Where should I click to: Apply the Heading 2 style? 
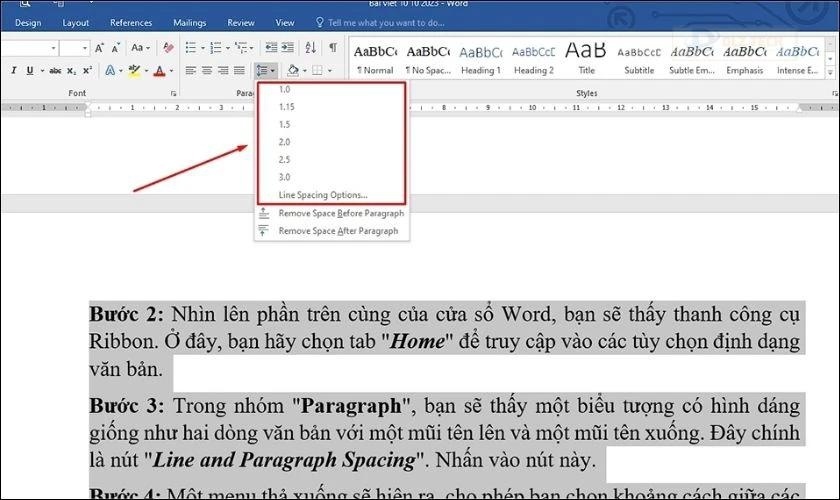[534, 59]
